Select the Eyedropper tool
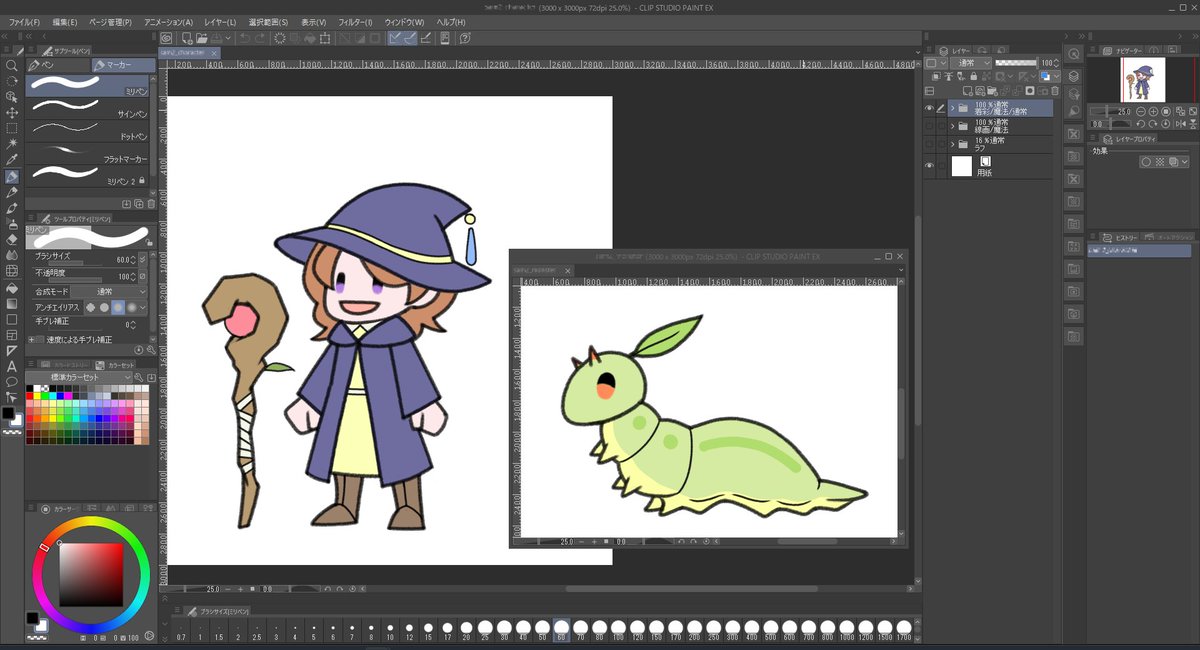 [11, 160]
